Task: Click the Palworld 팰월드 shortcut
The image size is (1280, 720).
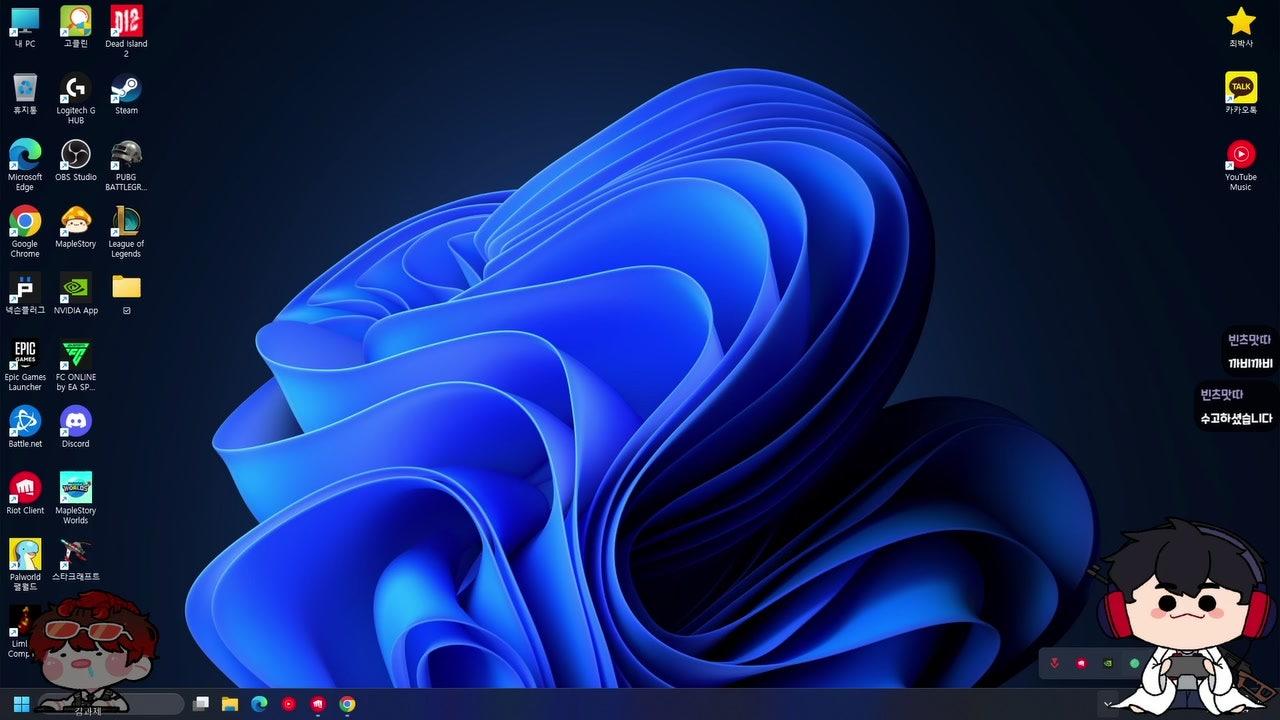Action: tap(25, 565)
